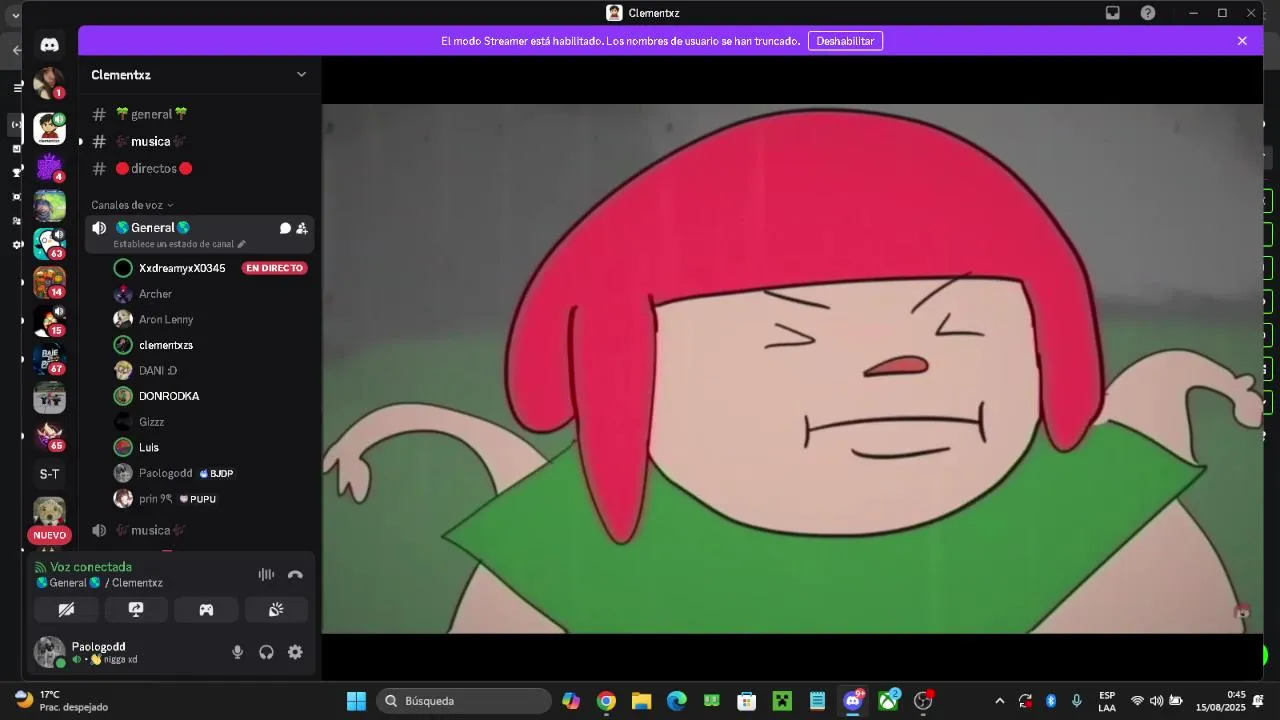This screenshot has width=1280, height=720.
Task: Click the PUPU tag next to prin
Action: [197, 499]
